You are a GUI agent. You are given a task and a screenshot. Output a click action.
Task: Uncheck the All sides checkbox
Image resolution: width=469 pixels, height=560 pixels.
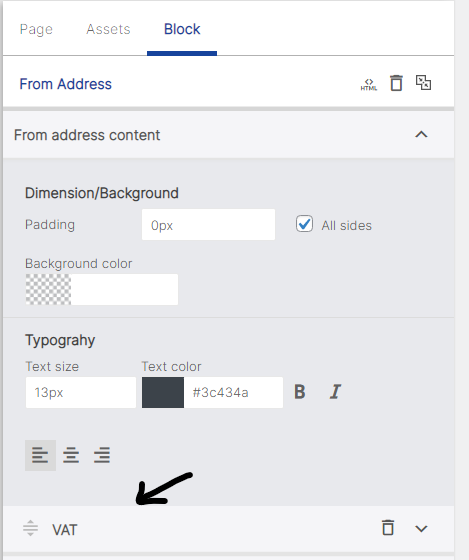pos(304,224)
